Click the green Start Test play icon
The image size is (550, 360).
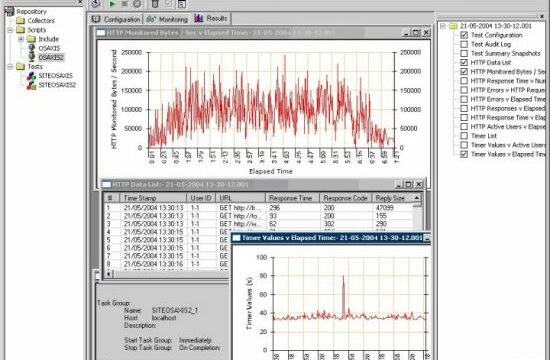point(112,4)
